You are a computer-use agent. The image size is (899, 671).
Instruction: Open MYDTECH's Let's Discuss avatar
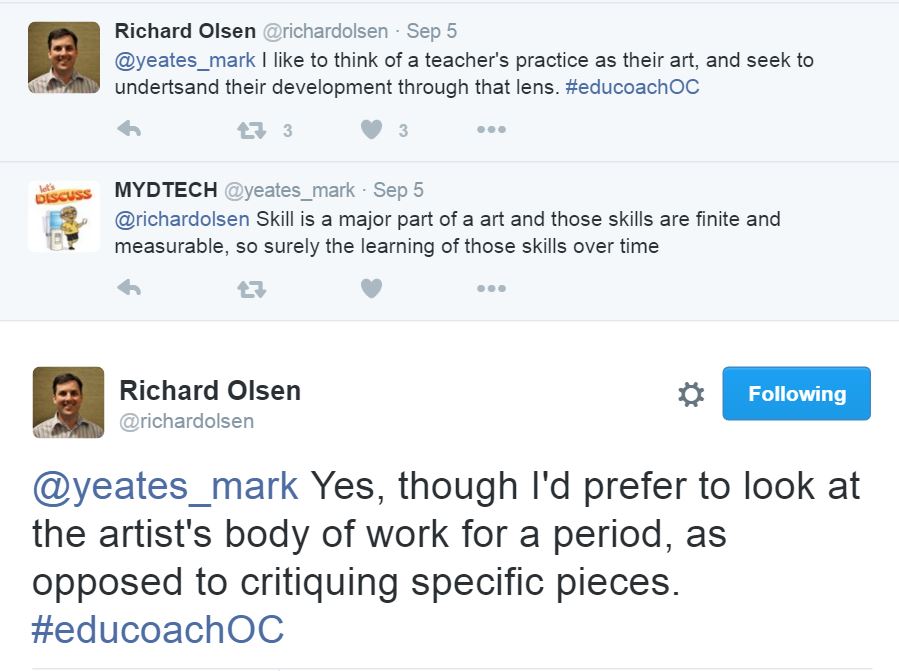(64, 216)
